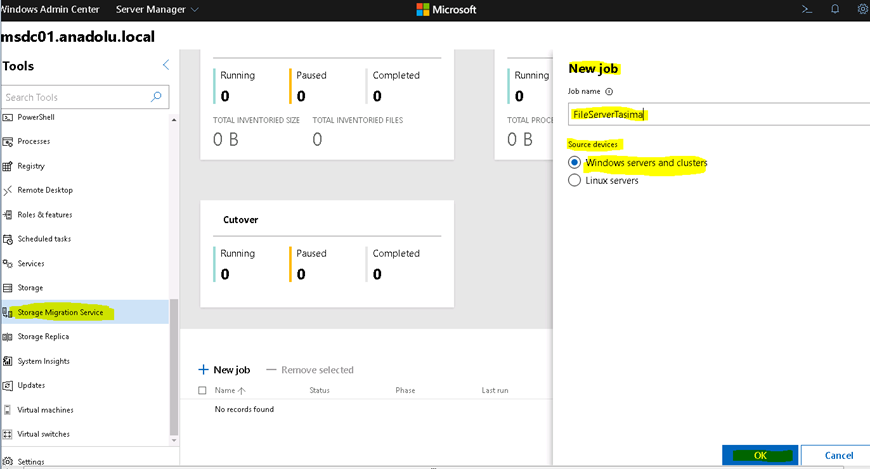
Task: Click the New job button
Action: tap(224, 370)
